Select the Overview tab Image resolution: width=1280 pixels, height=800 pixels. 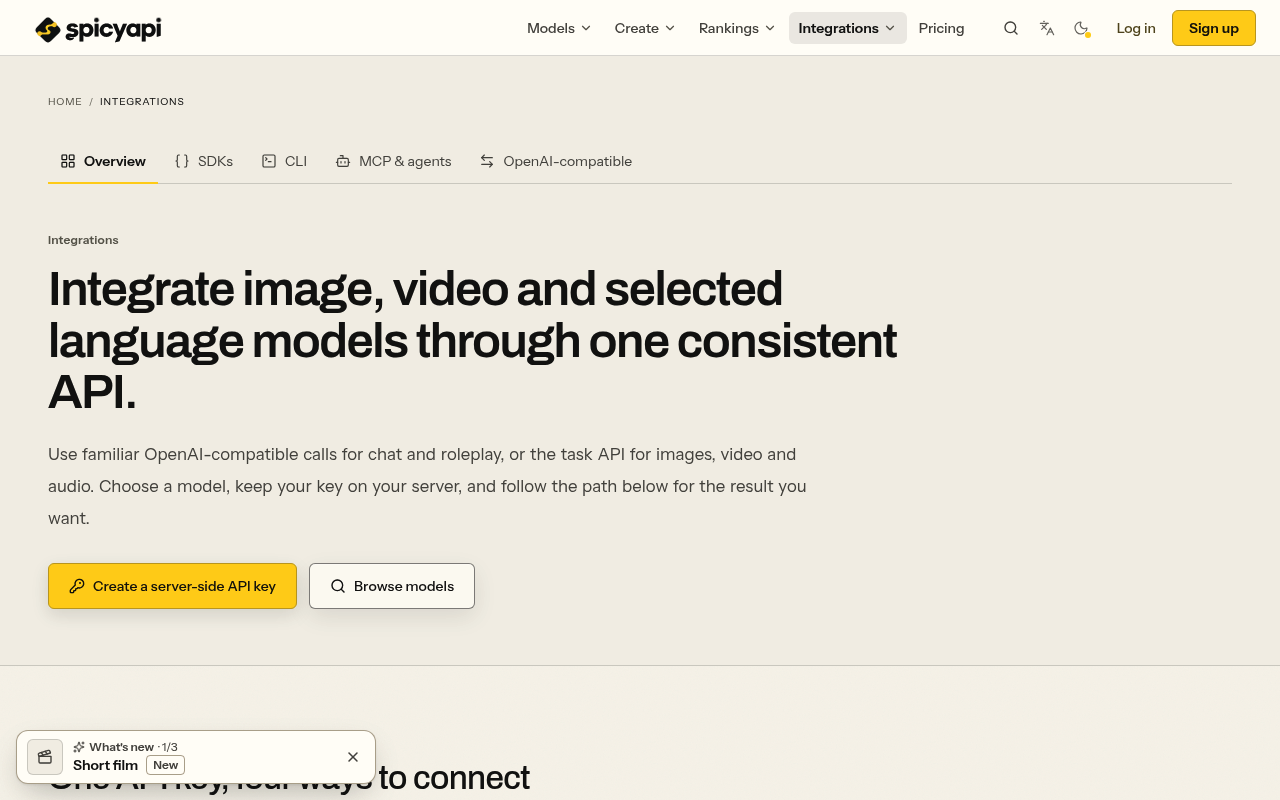[103, 161]
